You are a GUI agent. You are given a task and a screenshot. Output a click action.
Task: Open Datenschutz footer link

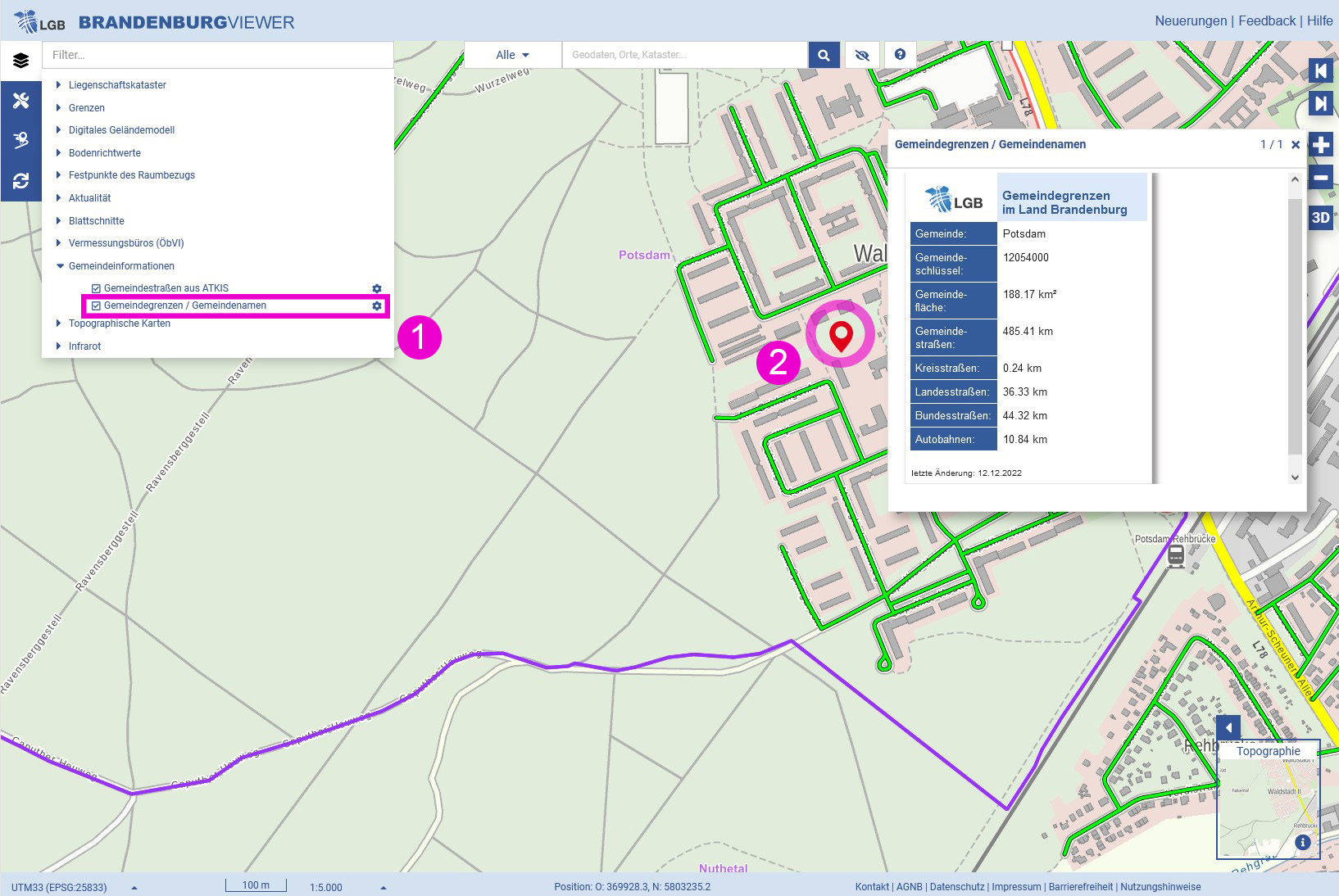coord(957,887)
